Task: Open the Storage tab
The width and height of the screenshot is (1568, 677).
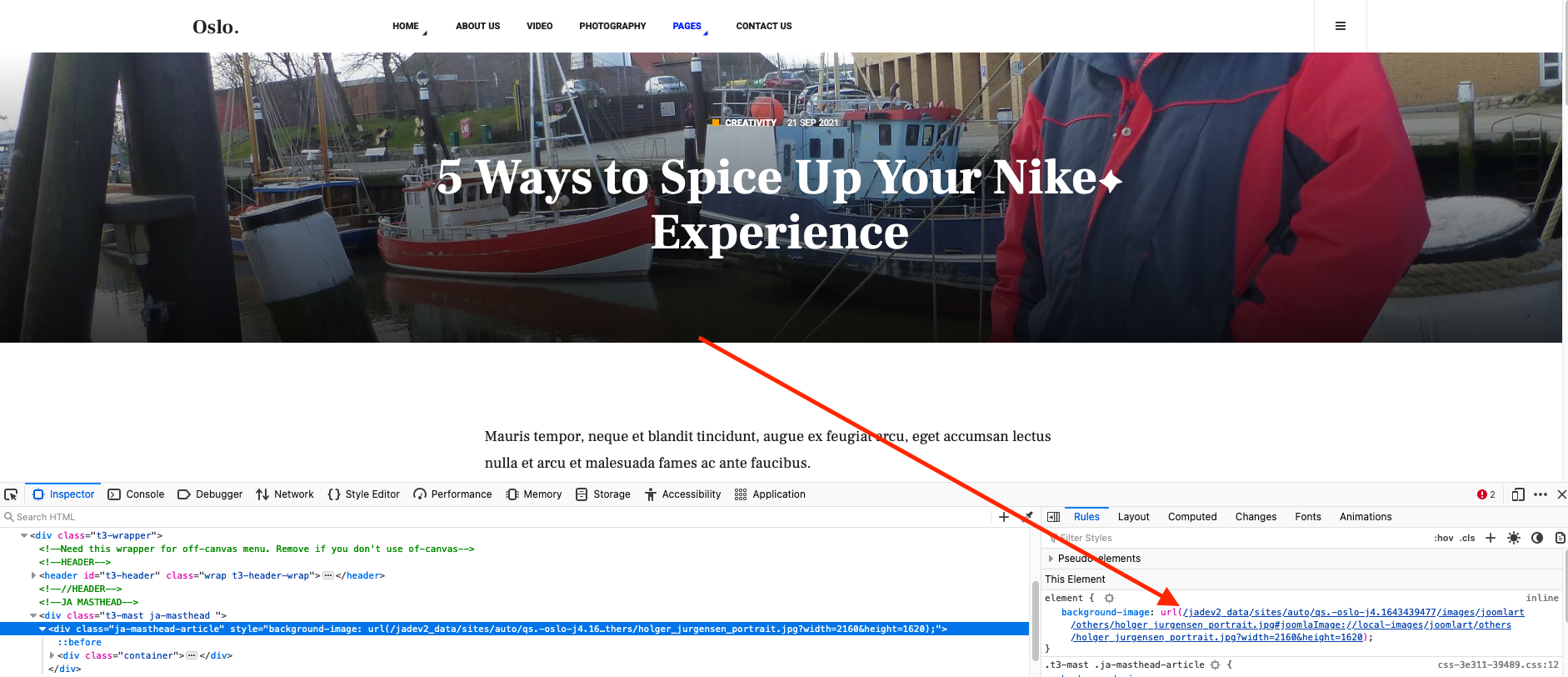Action: click(603, 494)
